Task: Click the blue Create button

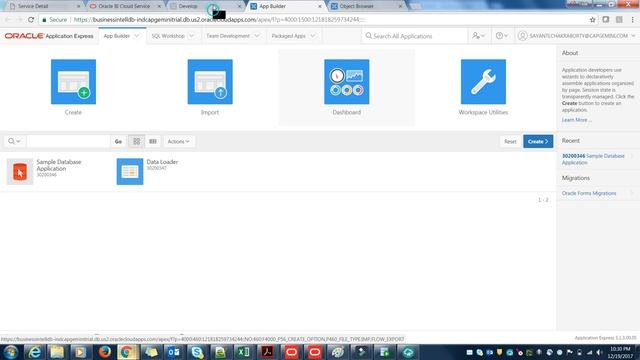Action: click(x=538, y=141)
